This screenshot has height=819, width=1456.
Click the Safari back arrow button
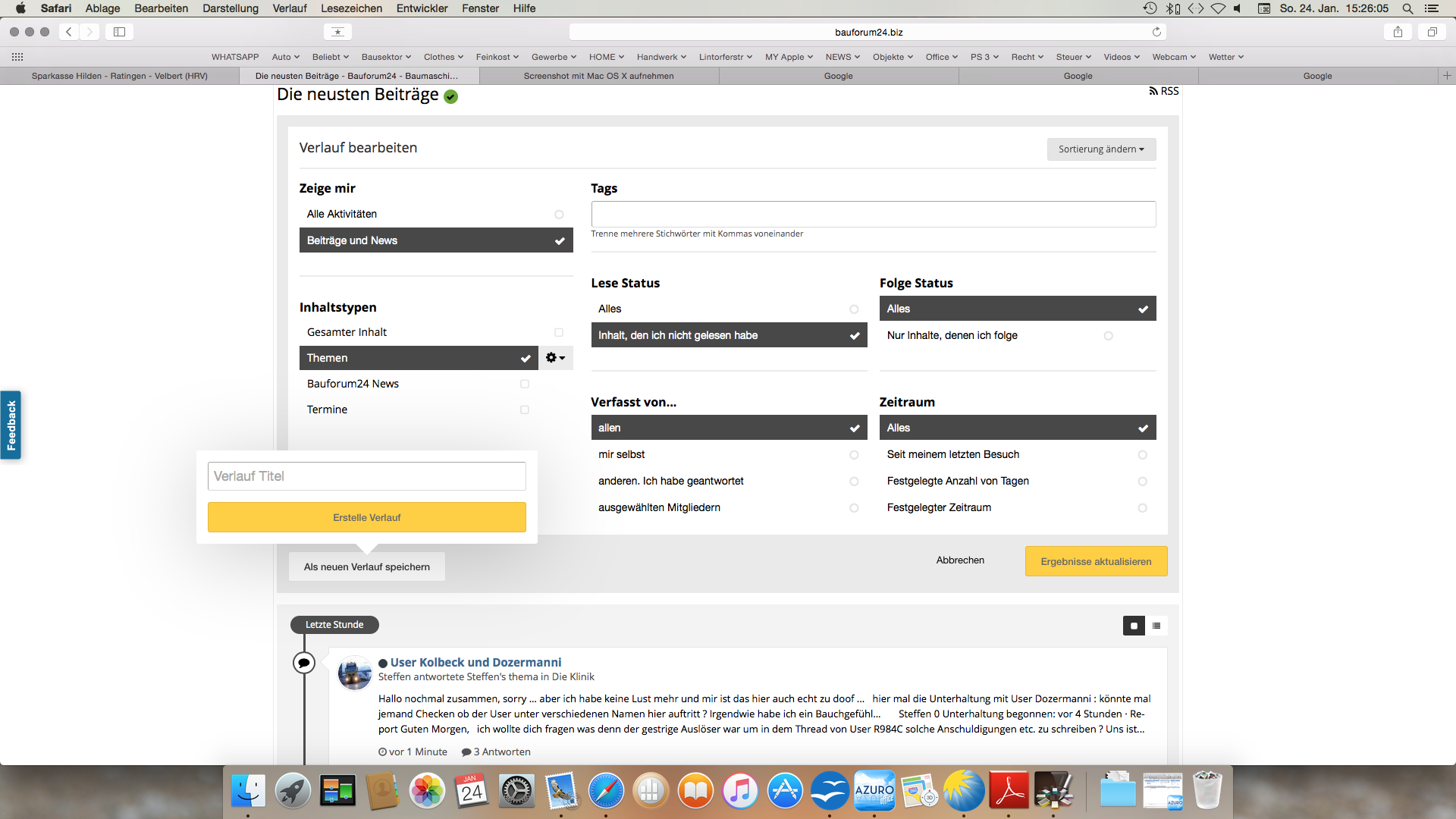pos(69,32)
